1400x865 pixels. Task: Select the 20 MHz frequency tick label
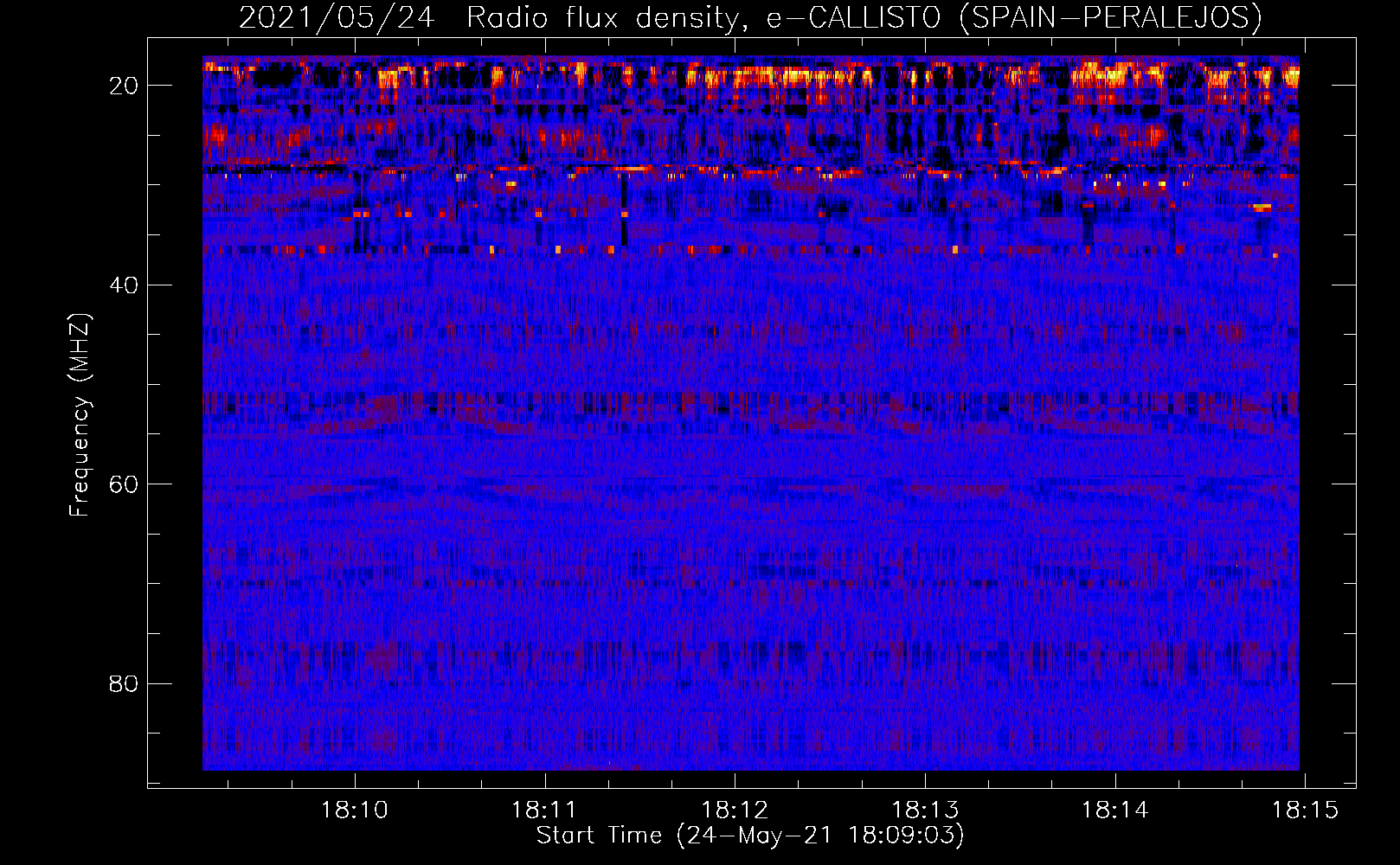(x=125, y=85)
